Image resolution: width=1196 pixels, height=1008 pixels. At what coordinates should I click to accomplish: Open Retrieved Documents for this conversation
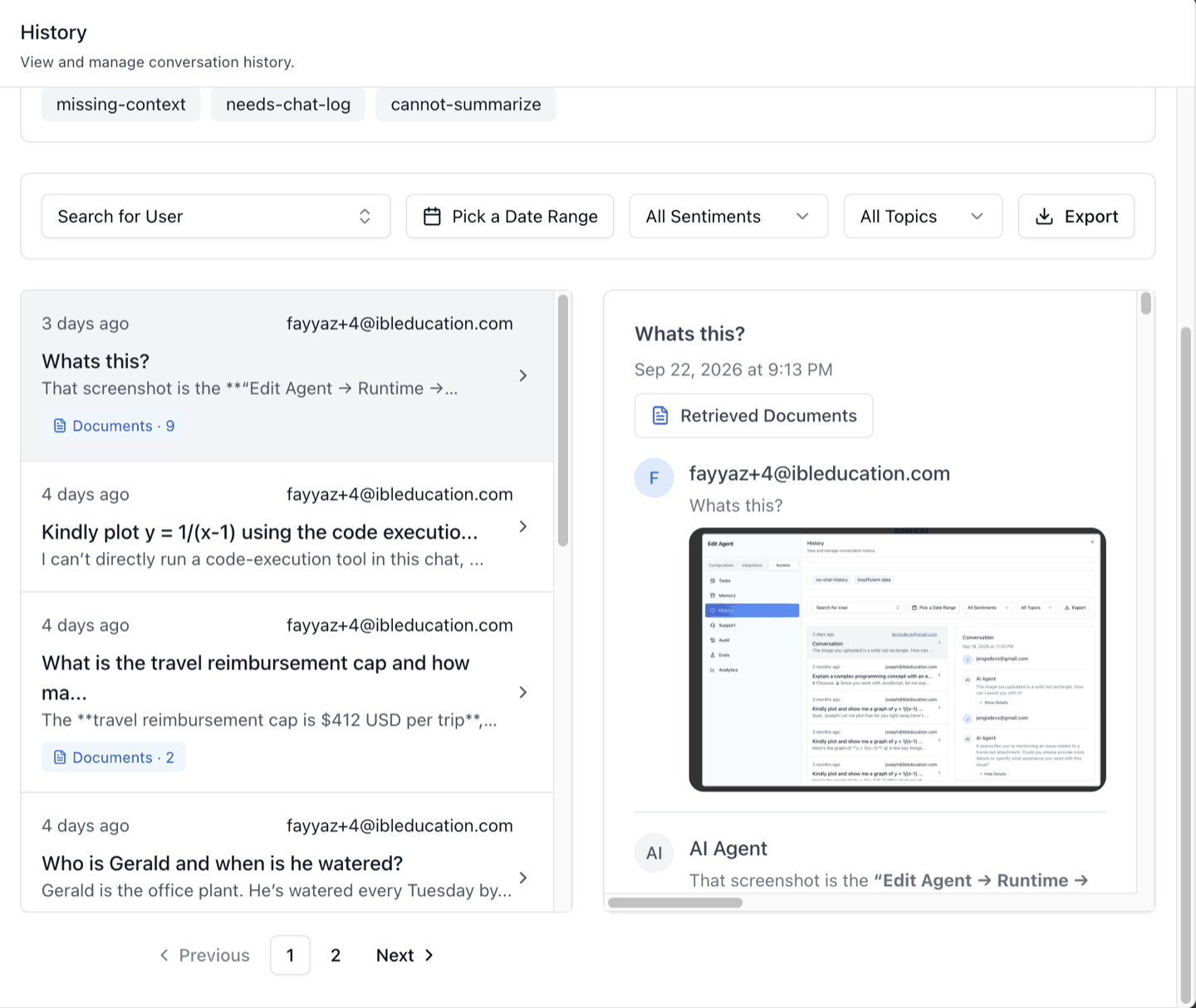pyautogui.click(x=753, y=416)
